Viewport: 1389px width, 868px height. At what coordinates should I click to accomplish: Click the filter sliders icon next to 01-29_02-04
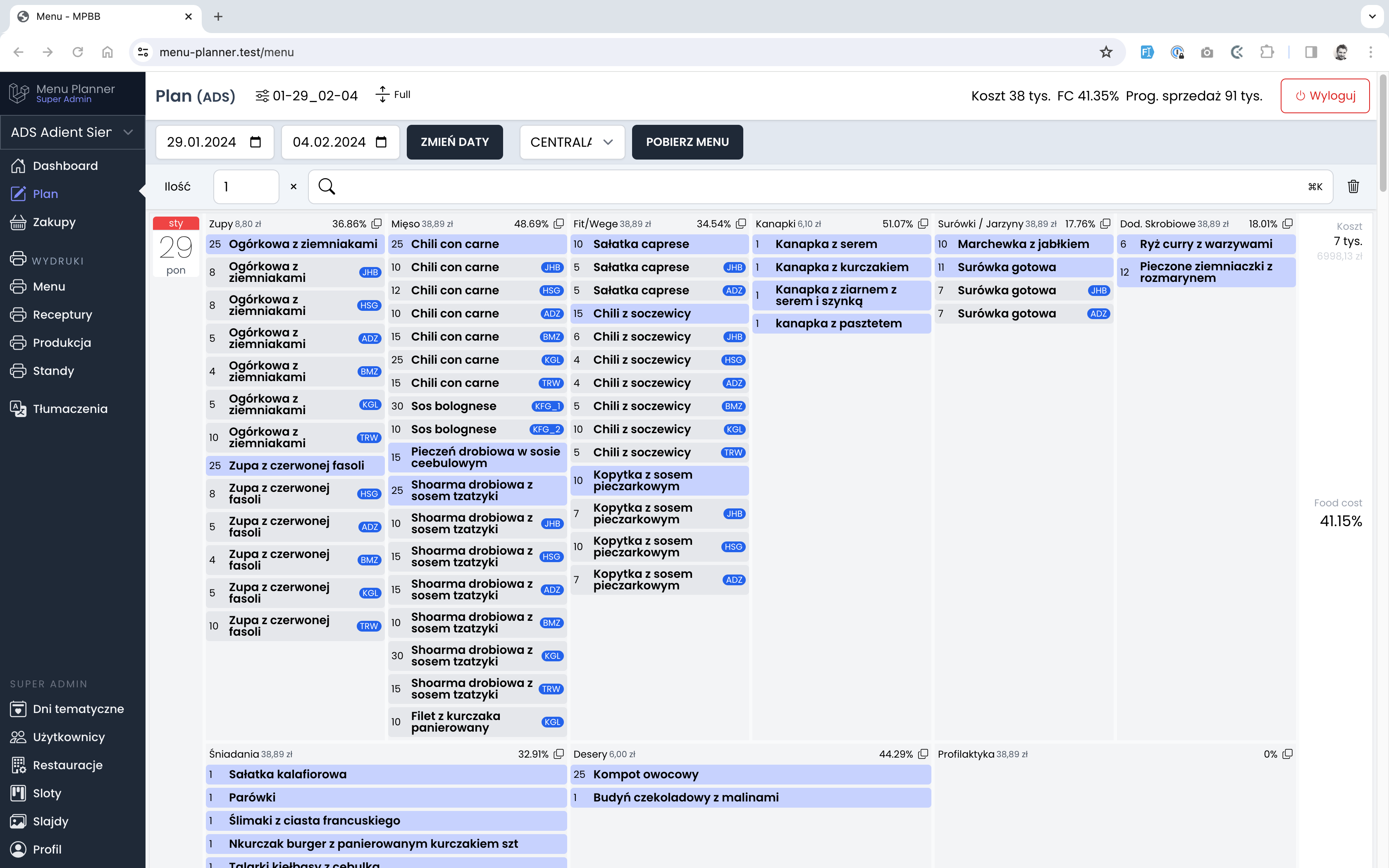(262, 95)
